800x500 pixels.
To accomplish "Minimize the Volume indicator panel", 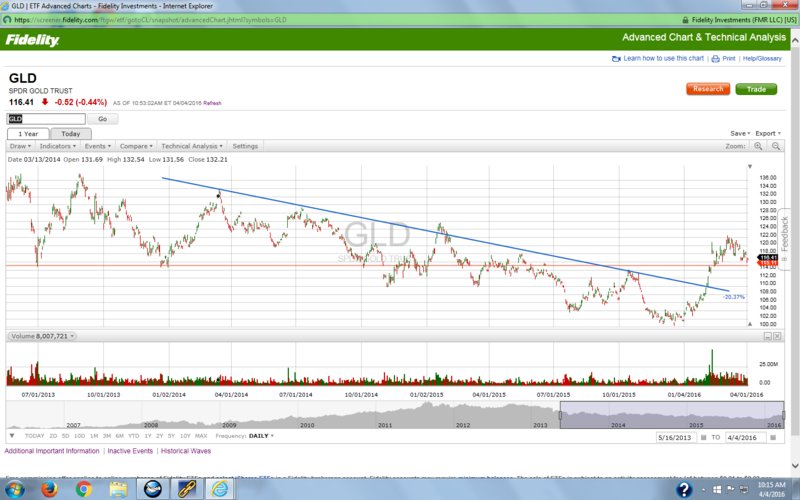I will tap(767, 336).
